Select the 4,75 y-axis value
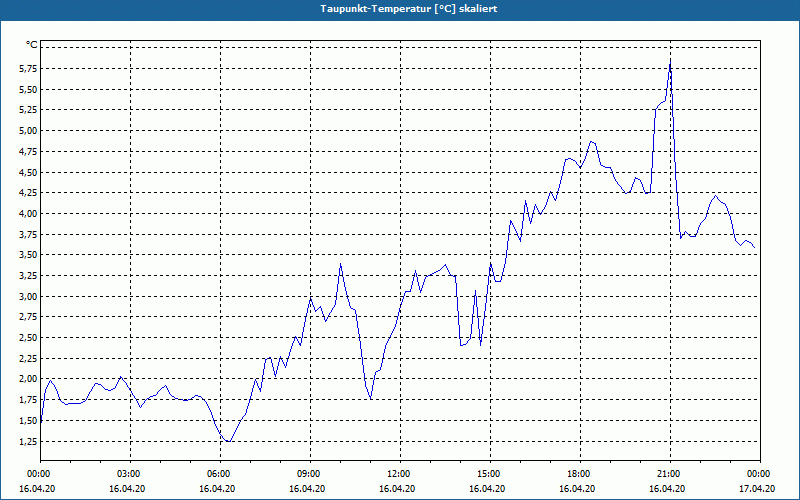Screen dimensions: 800x500 [x=28, y=152]
